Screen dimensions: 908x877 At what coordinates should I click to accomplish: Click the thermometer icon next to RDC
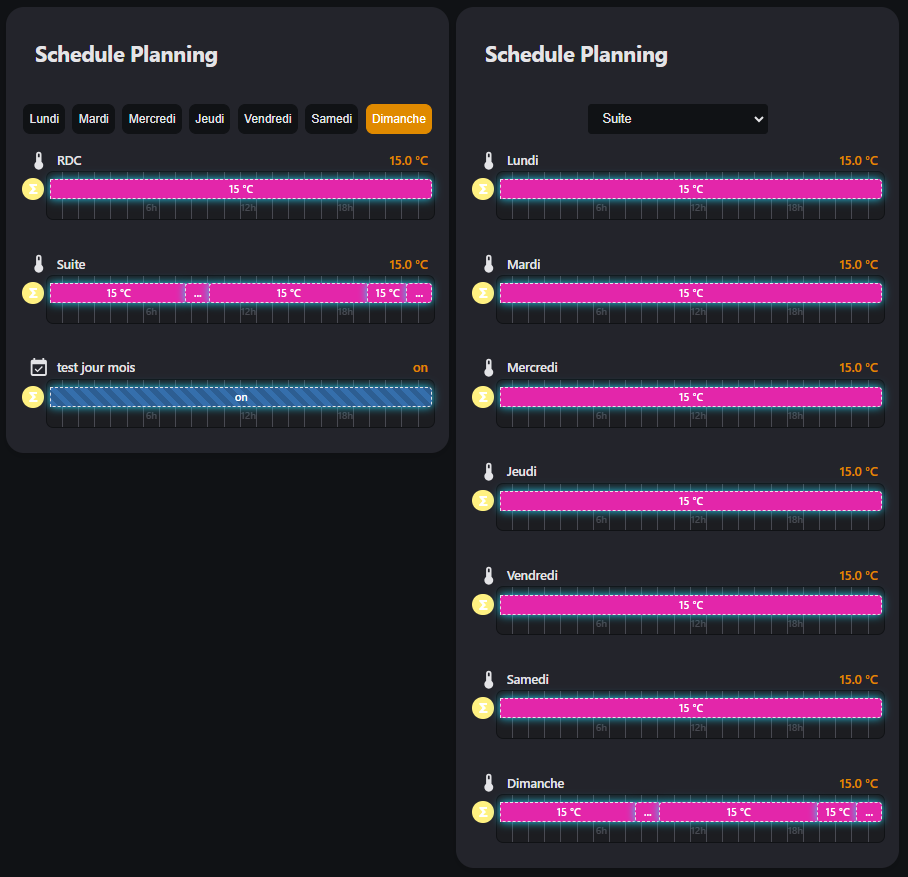point(39,161)
